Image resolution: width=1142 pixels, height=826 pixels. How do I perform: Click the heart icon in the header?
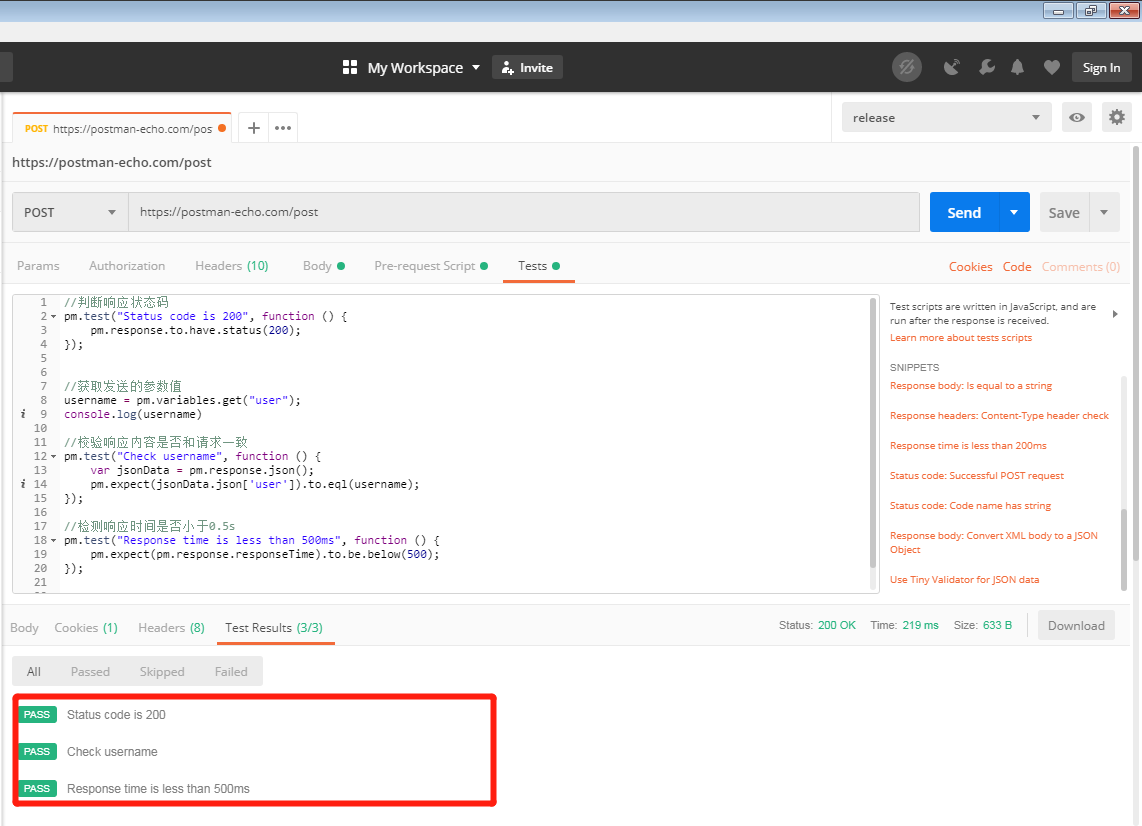pyautogui.click(x=1051, y=68)
